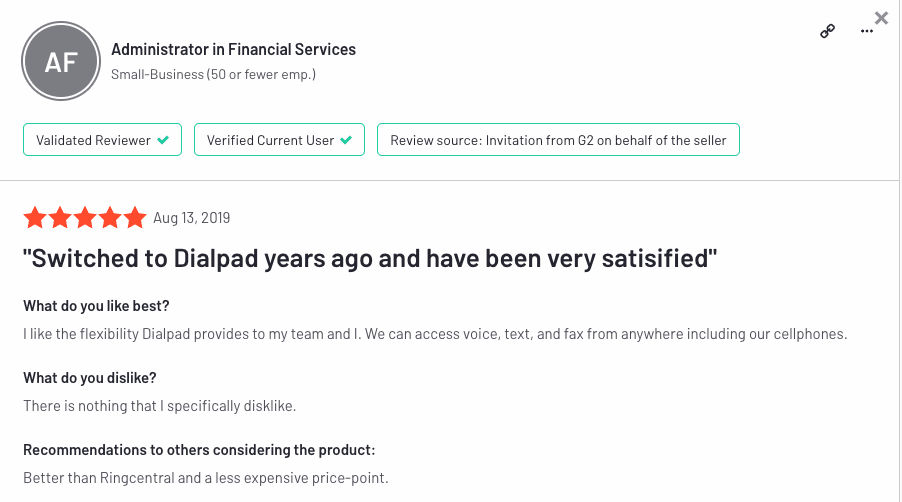Click the green checkmark beside Verified Current User
The width and height of the screenshot is (902, 502).
(346, 140)
